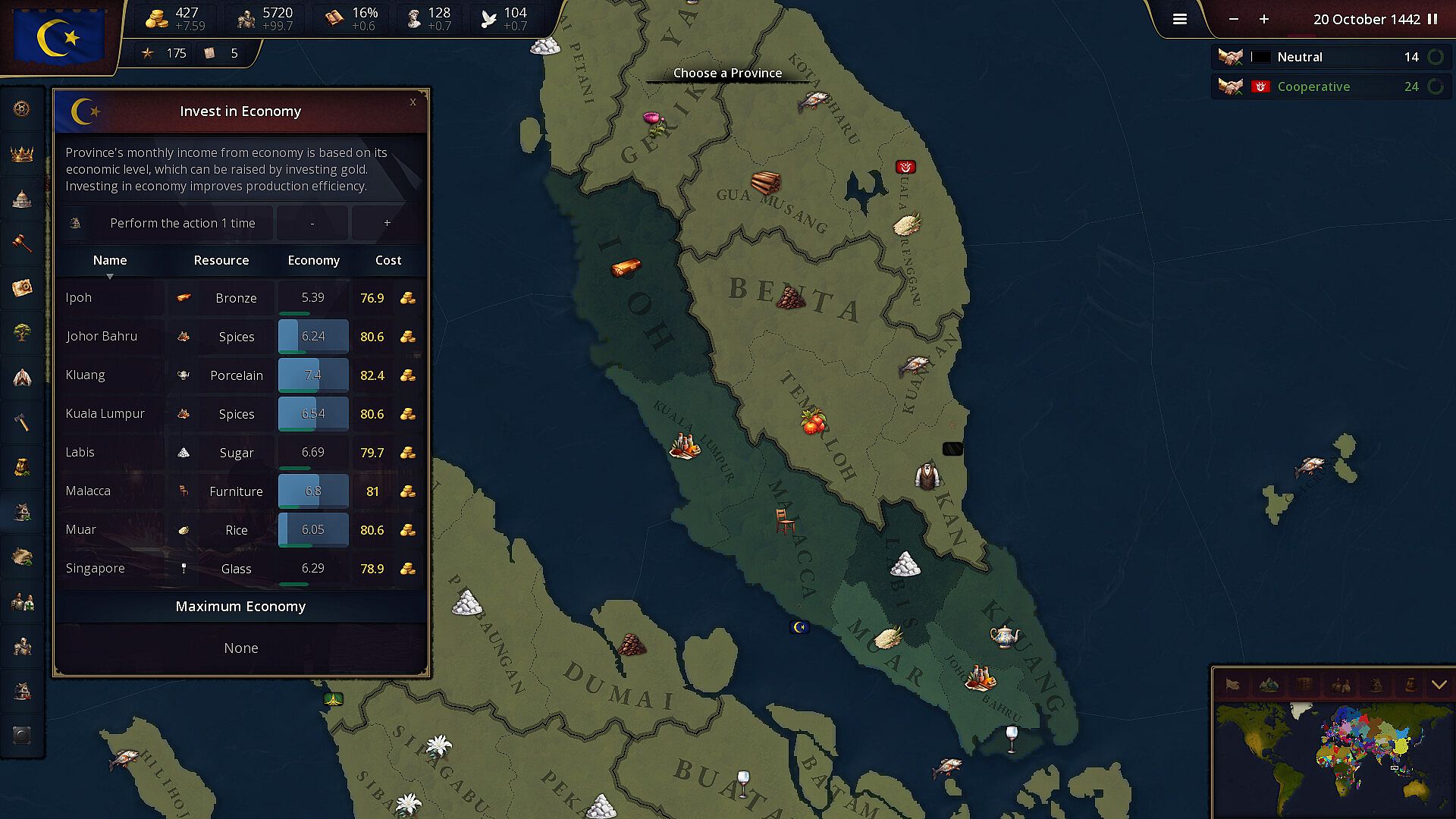
Task: Open the gear settings sidebar icon
Action: [22, 109]
